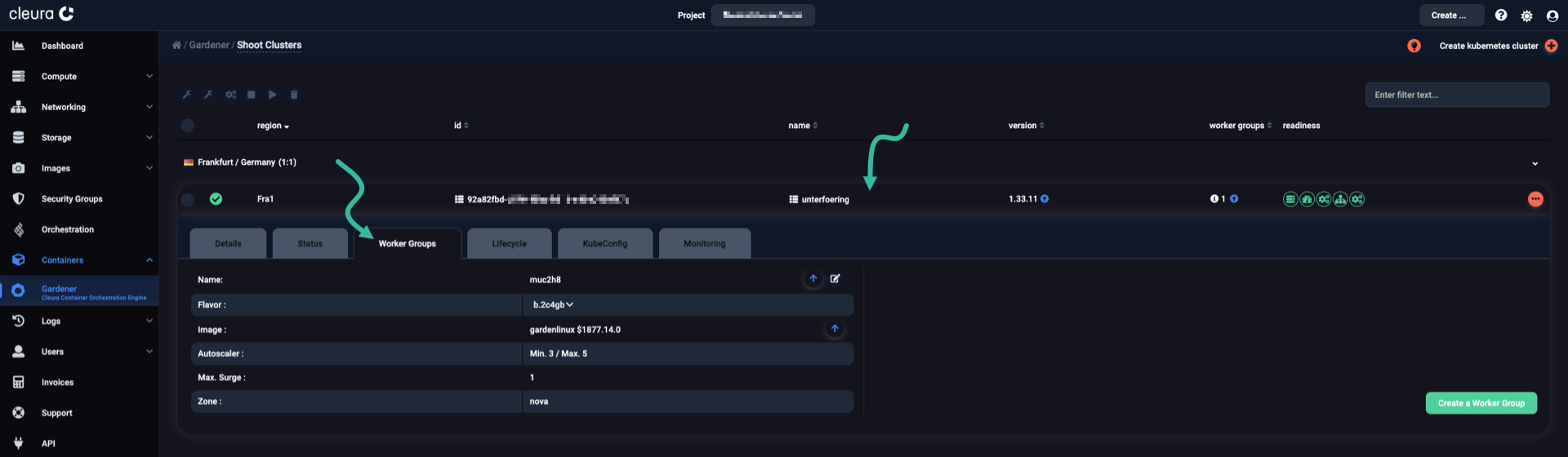Click the Gardener breadcrumb link
1568x457 pixels.
tap(209, 45)
